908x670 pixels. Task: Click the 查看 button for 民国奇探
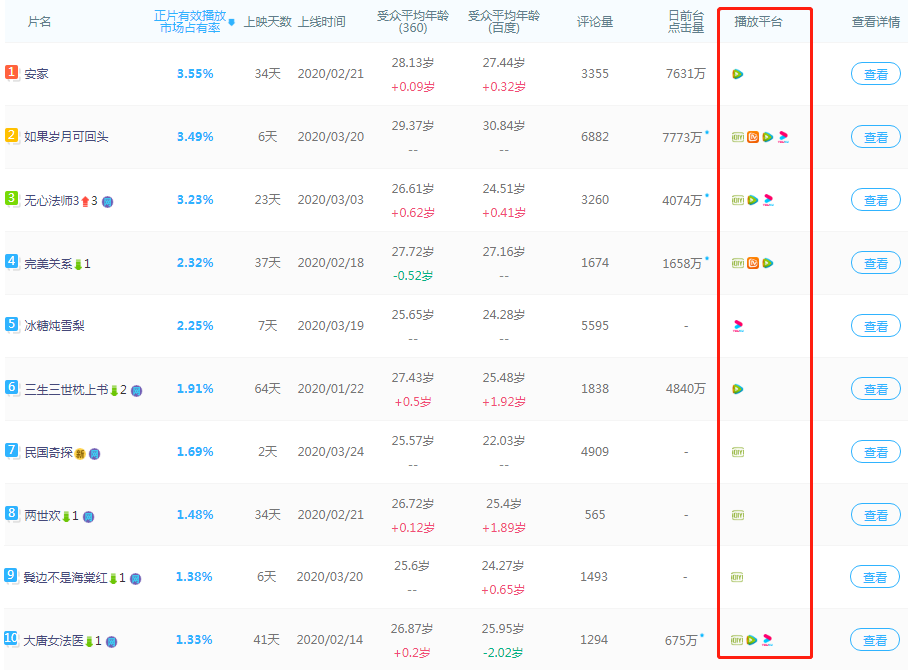click(876, 452)
